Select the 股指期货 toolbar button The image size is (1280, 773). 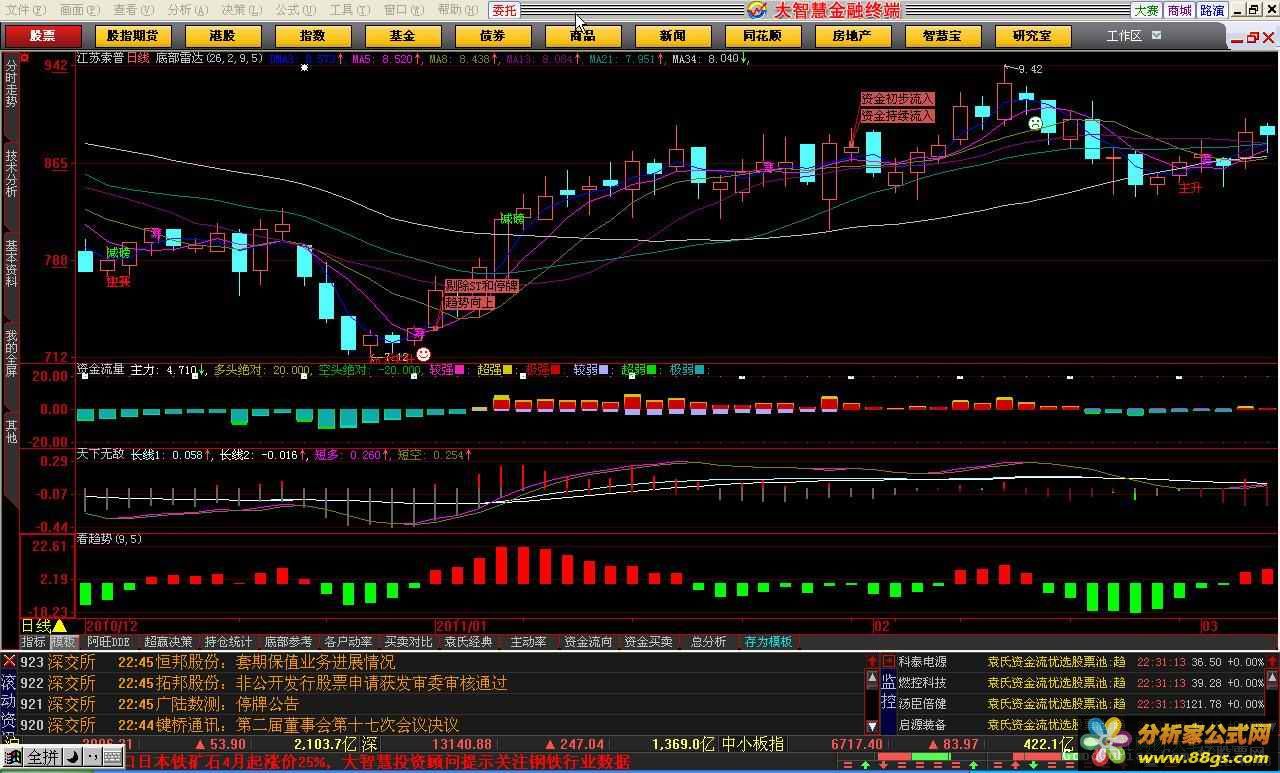(x=132, y=36)
